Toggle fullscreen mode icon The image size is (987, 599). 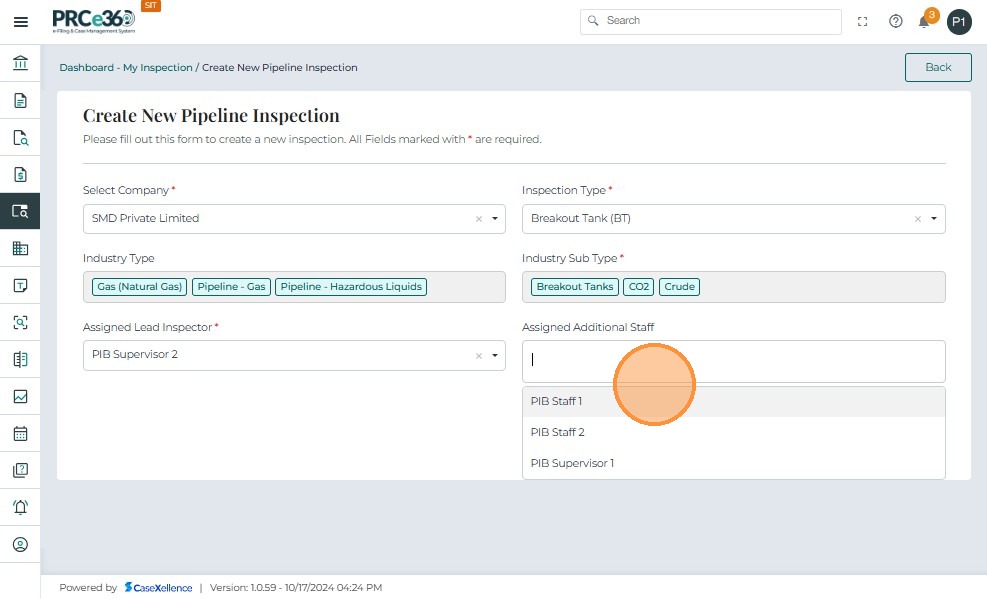pos(863,21)
